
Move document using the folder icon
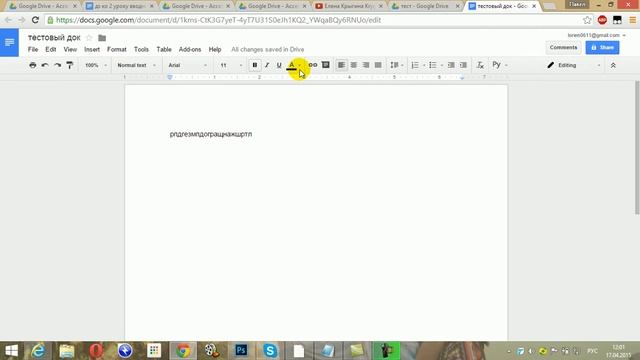[102, 38]
